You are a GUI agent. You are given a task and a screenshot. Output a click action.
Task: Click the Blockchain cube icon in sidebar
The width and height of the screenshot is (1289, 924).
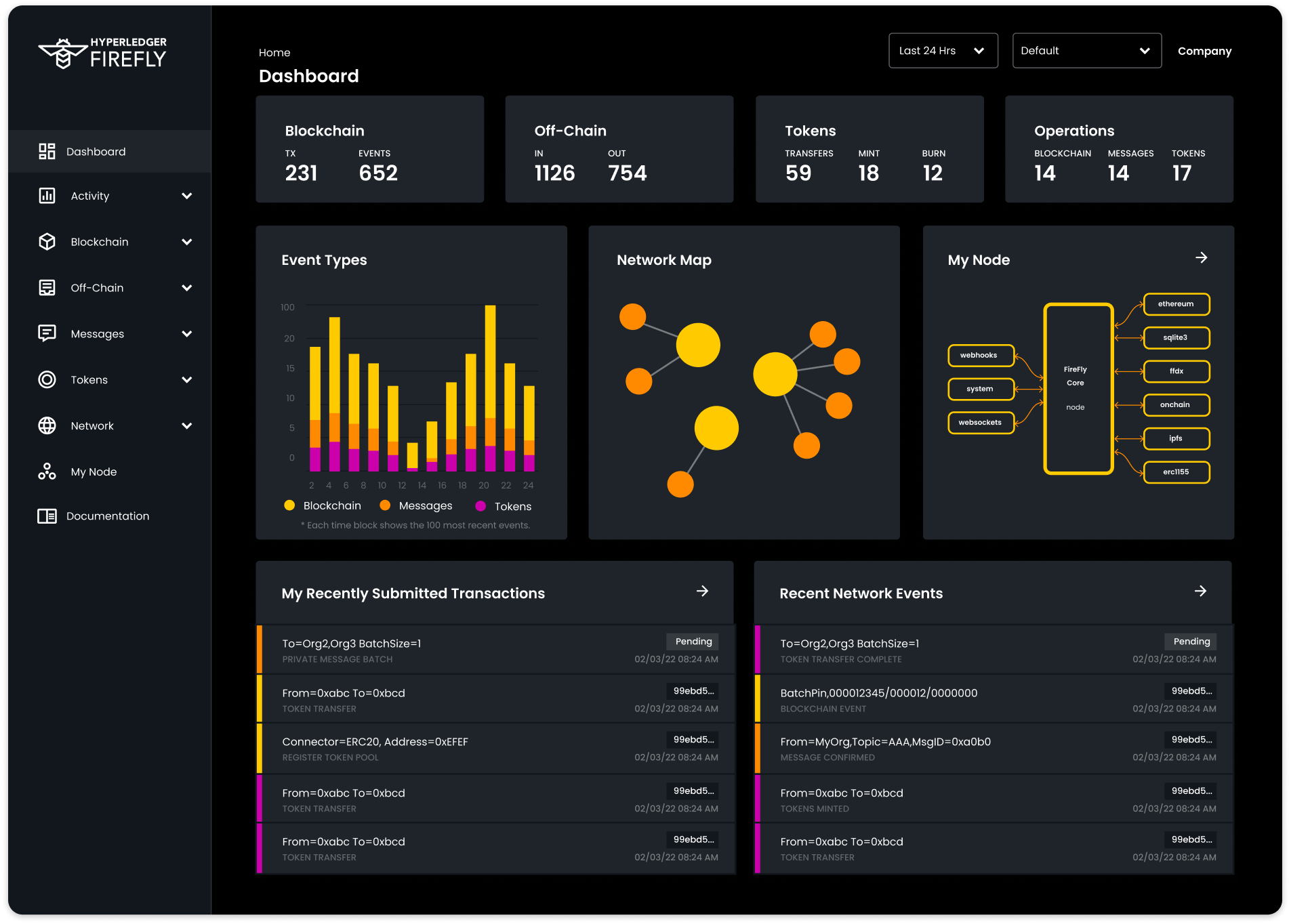[x=46, y=241]
